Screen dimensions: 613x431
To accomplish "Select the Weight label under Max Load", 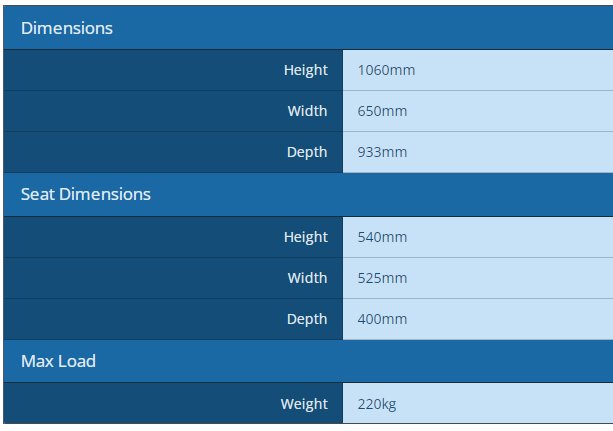I will (304, 404).
